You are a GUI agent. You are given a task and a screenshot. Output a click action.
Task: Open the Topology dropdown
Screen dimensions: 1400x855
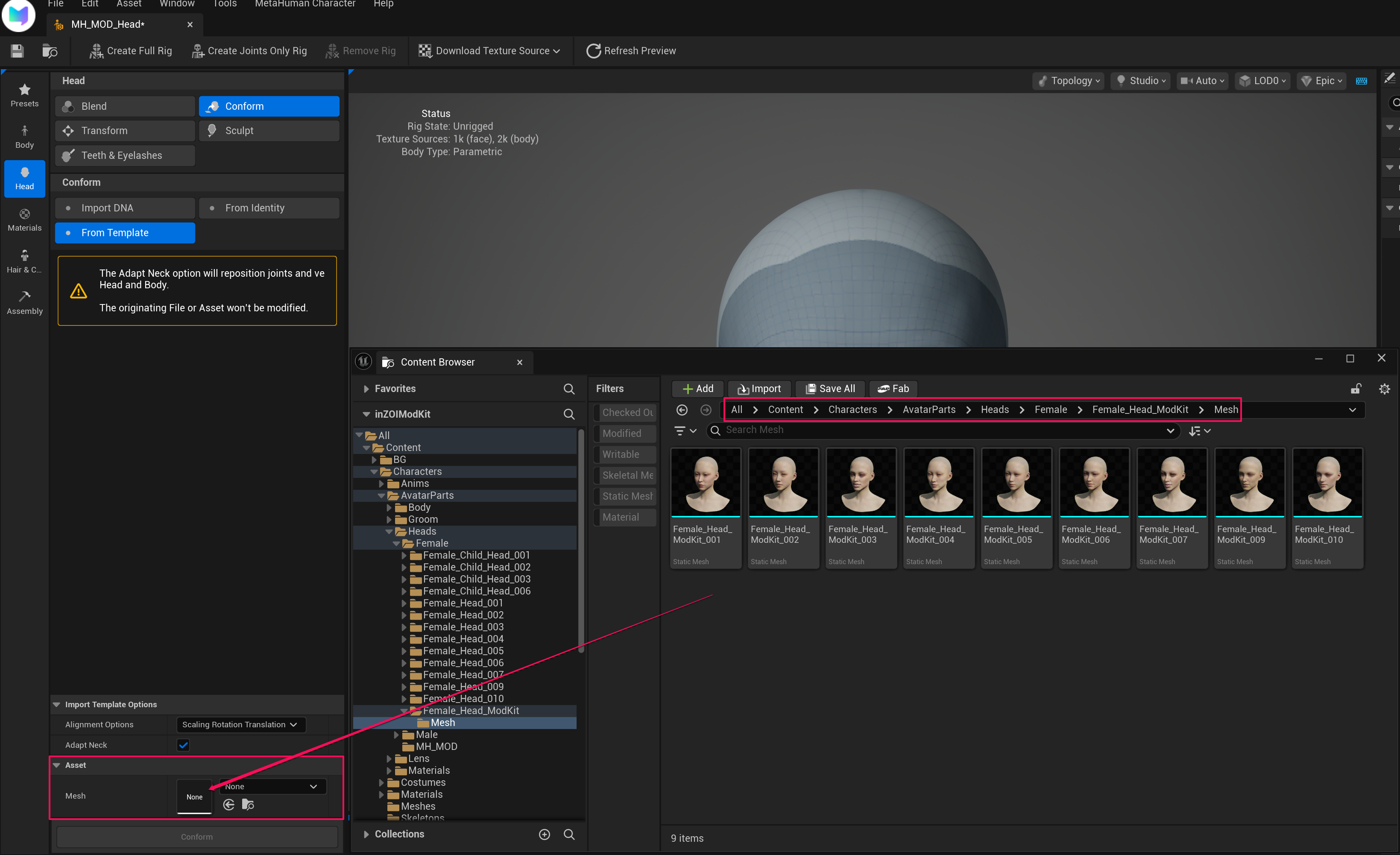[x=1068, y=80]
